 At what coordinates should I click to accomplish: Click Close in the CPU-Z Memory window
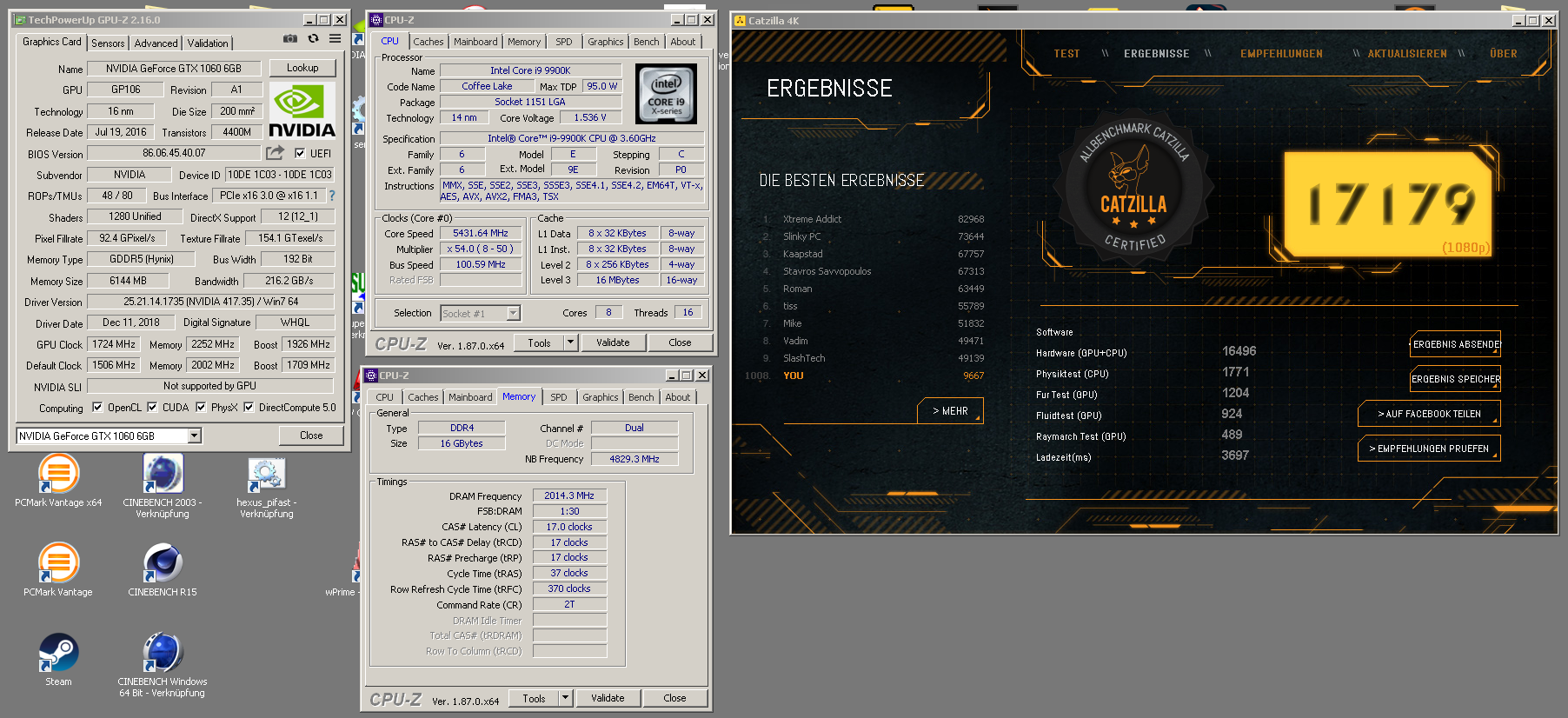tap(674, 698)
